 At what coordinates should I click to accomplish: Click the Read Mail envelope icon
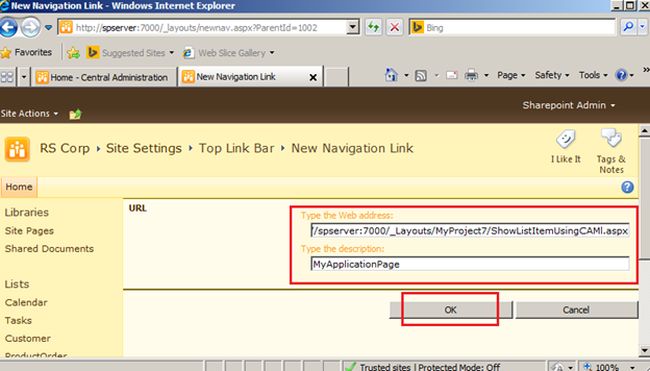[x=451, y=75]
